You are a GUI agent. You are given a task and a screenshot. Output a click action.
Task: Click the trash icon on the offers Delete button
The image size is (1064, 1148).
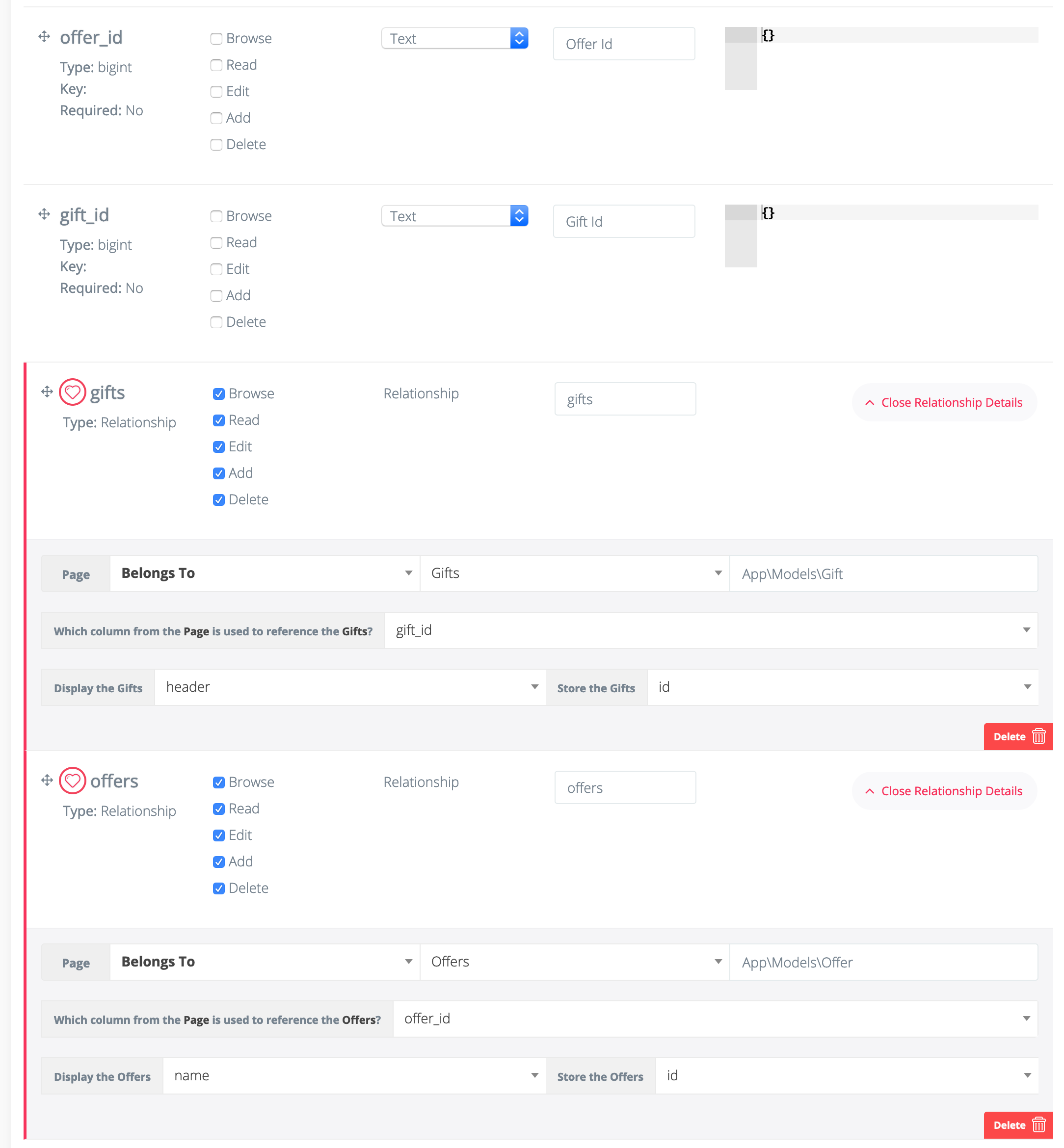(1039, 1125)
